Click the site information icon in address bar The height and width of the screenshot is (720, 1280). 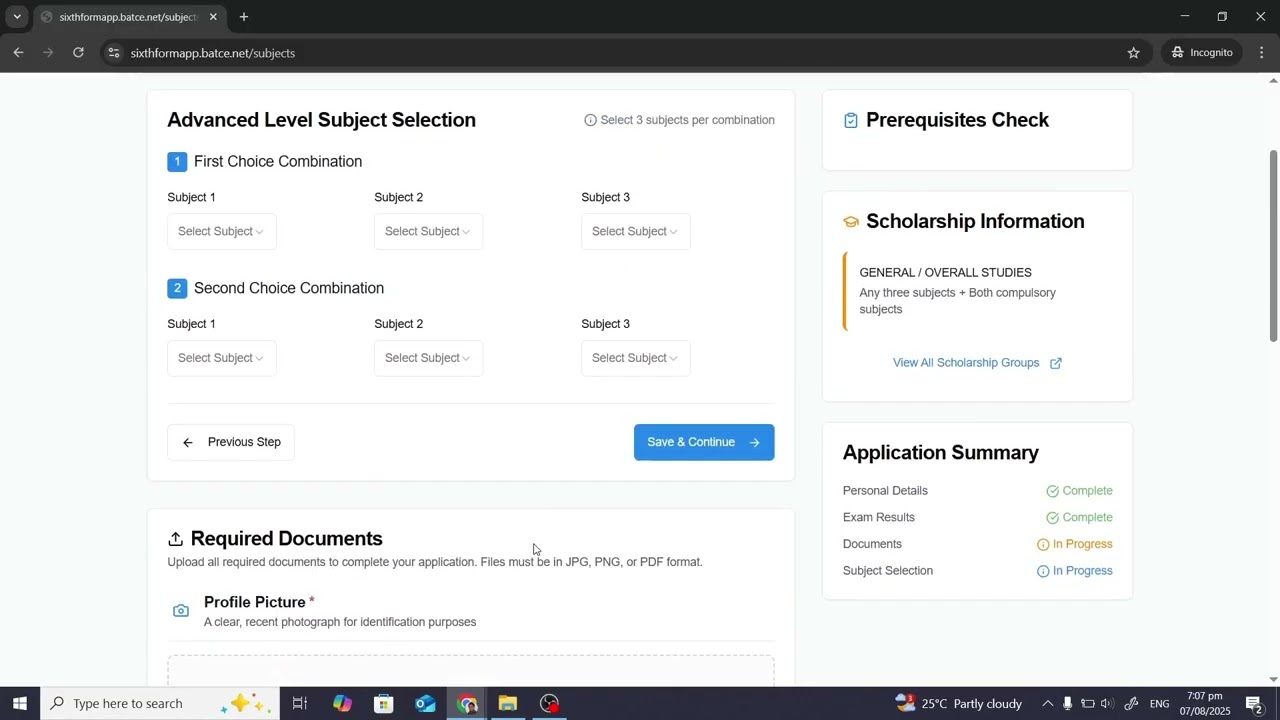[x=114, y=53]
